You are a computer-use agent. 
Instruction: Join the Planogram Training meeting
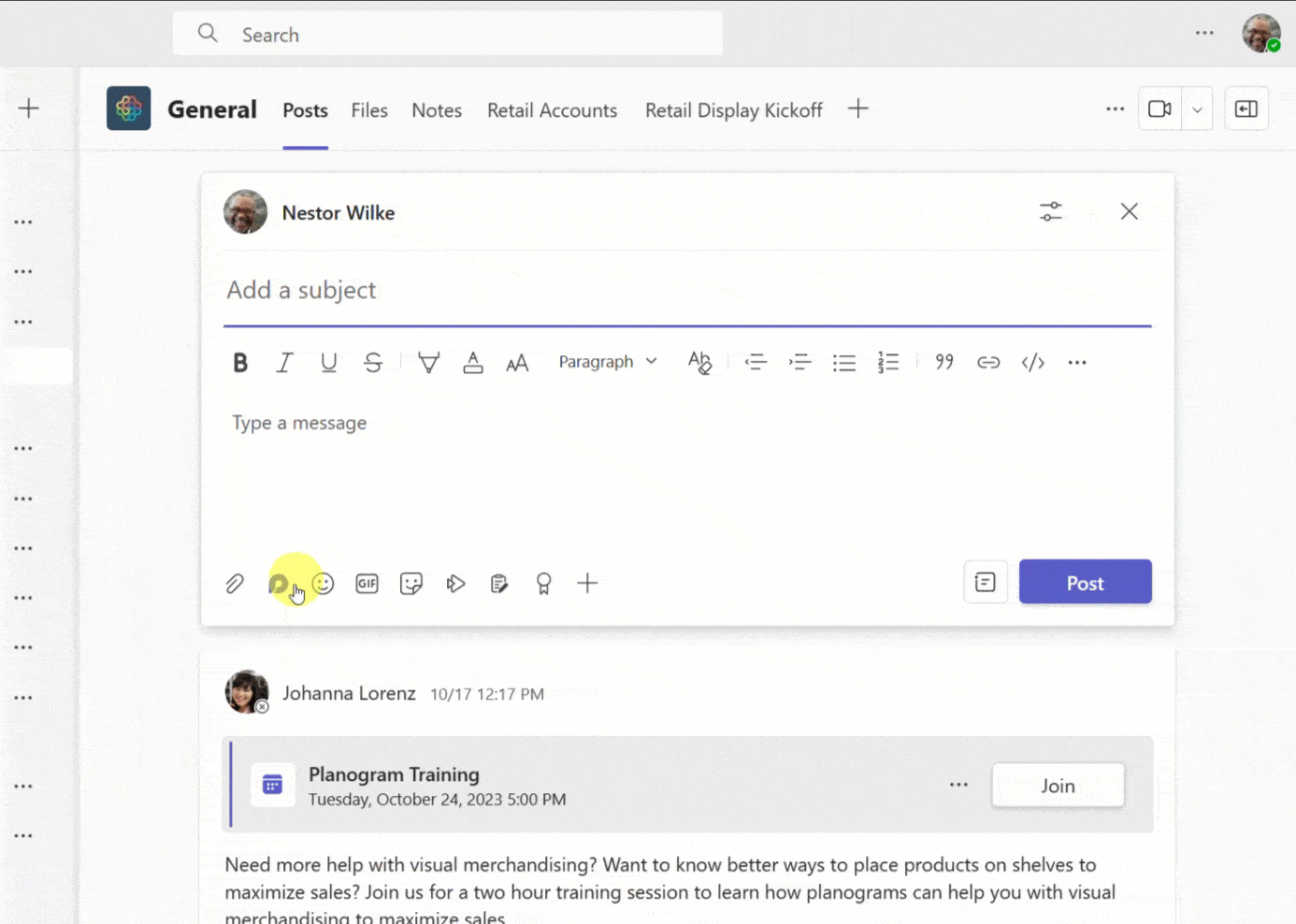1058,786
